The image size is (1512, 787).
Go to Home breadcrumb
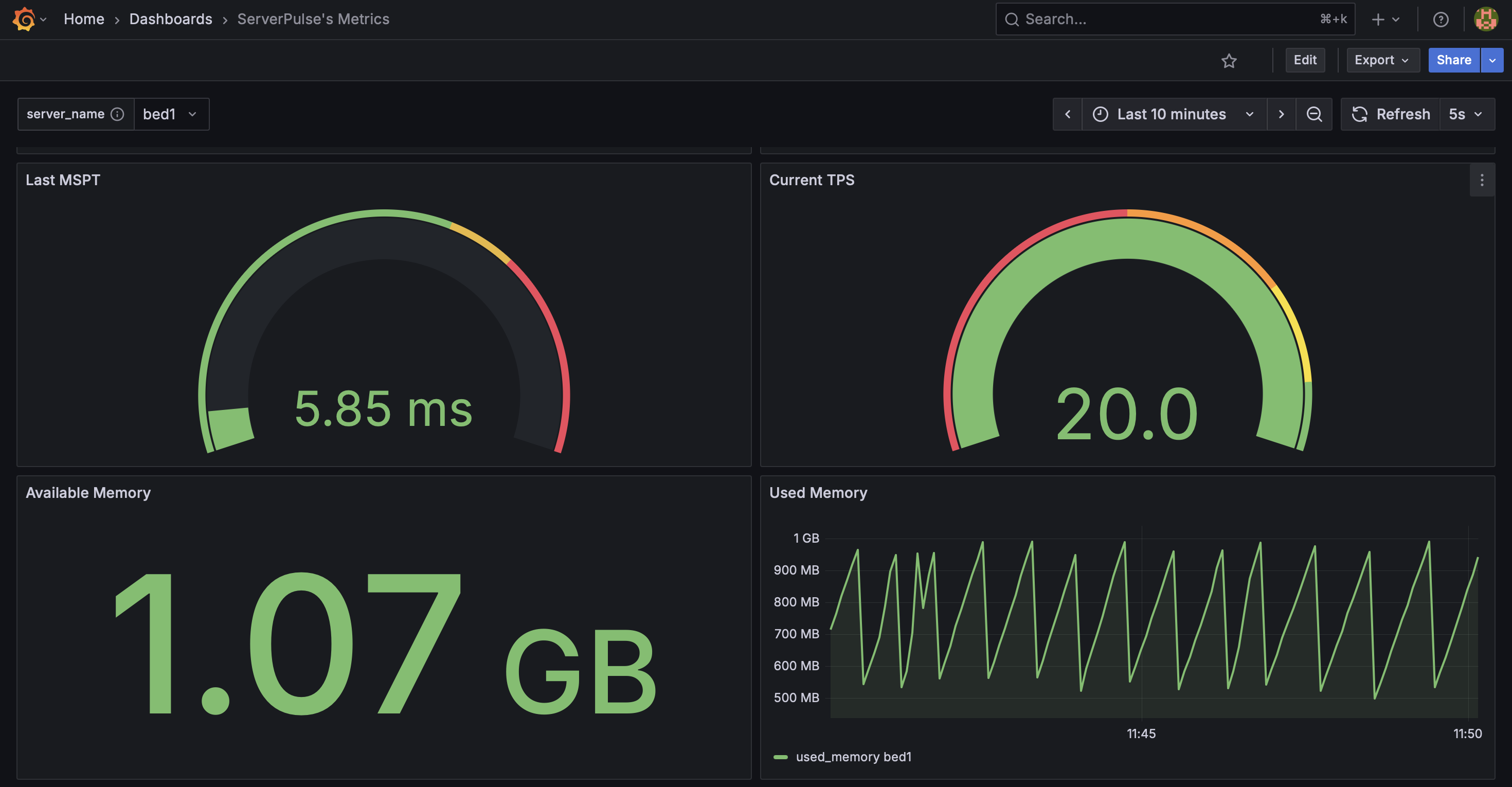[x=84, y=20]
